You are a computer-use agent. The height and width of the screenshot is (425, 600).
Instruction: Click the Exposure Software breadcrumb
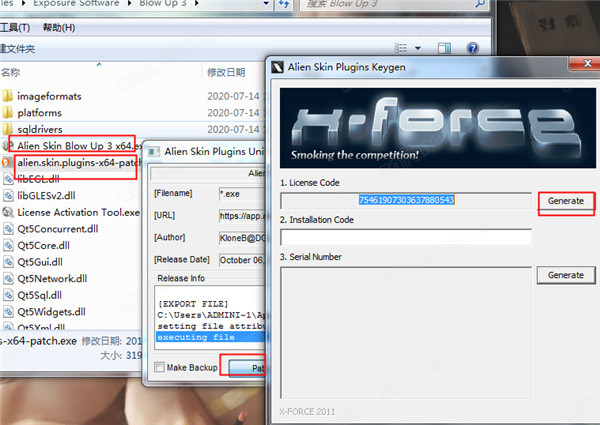tap(76, 4)
